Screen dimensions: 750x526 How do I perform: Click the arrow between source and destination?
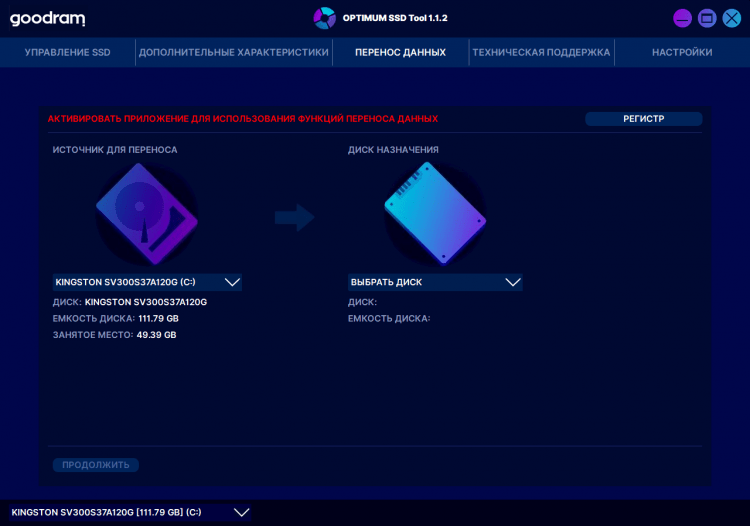pos(294,218)
